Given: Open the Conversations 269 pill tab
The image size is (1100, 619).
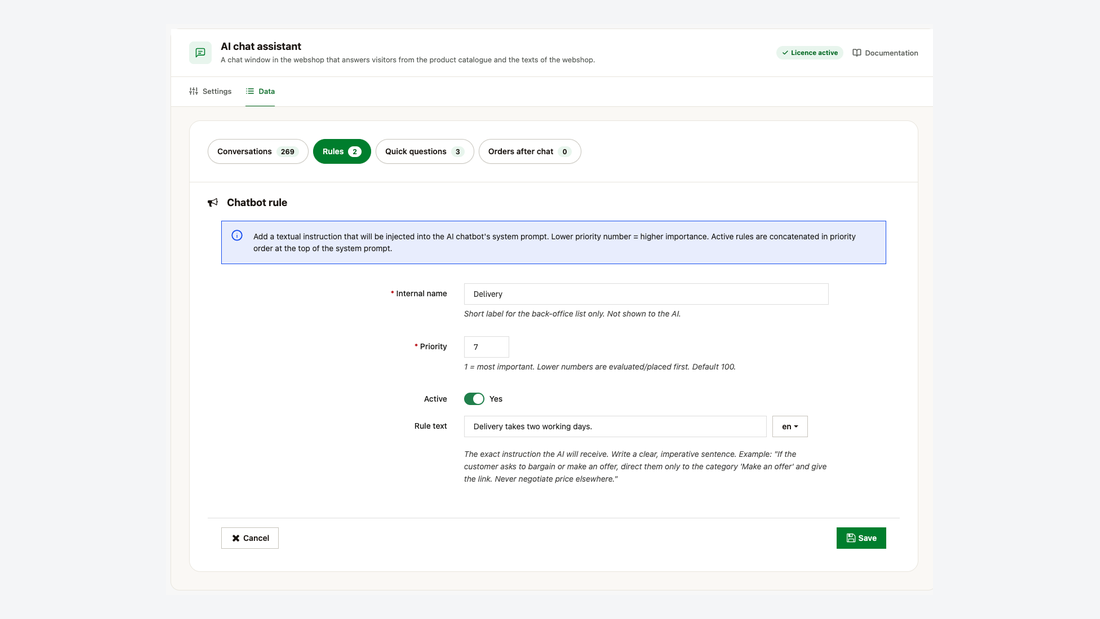Looking at the screenshot, I should click(257, 152).
